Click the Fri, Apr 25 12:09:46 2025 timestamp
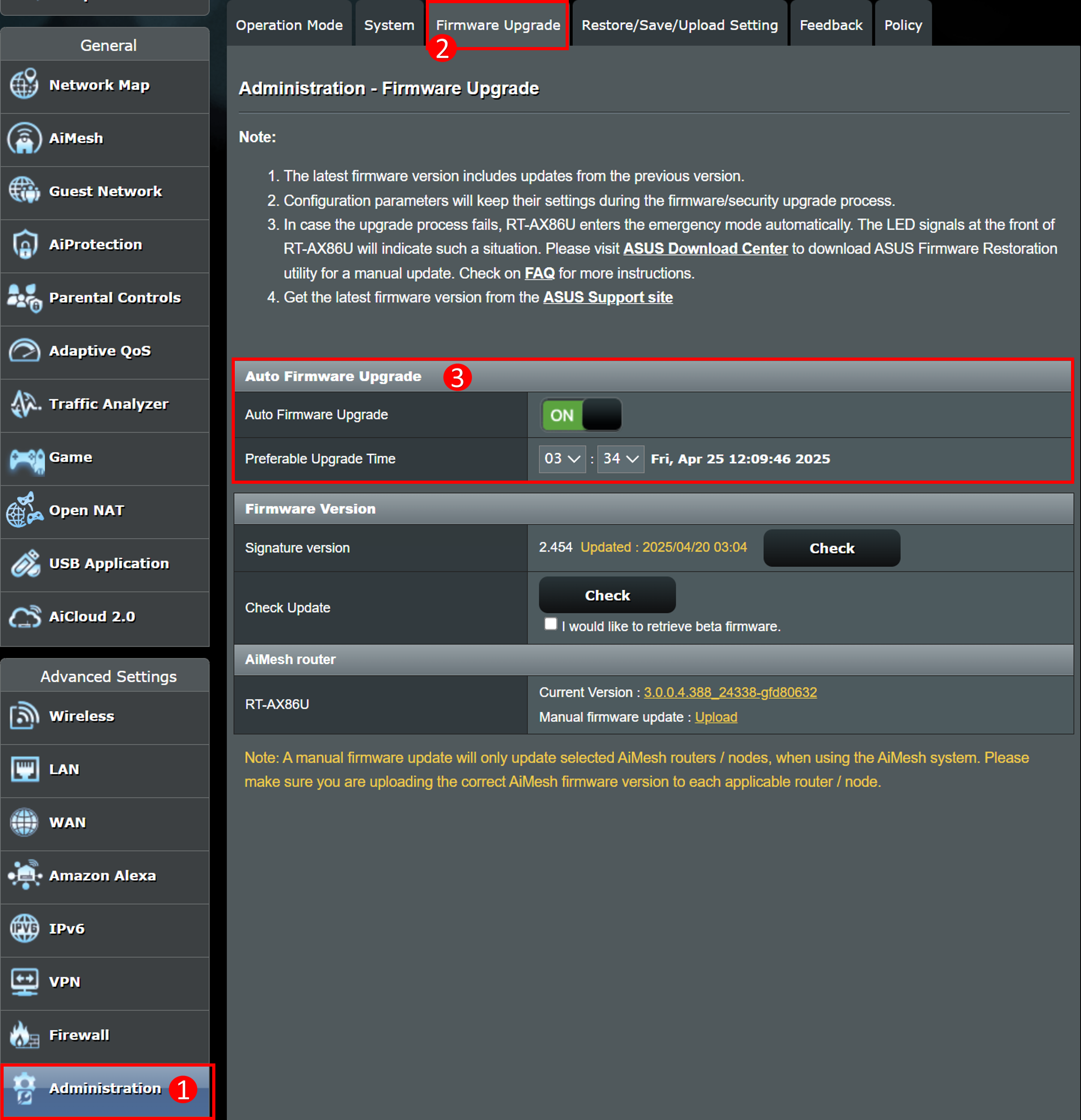Viewport: 1081px width, 1120px height. 740,459
